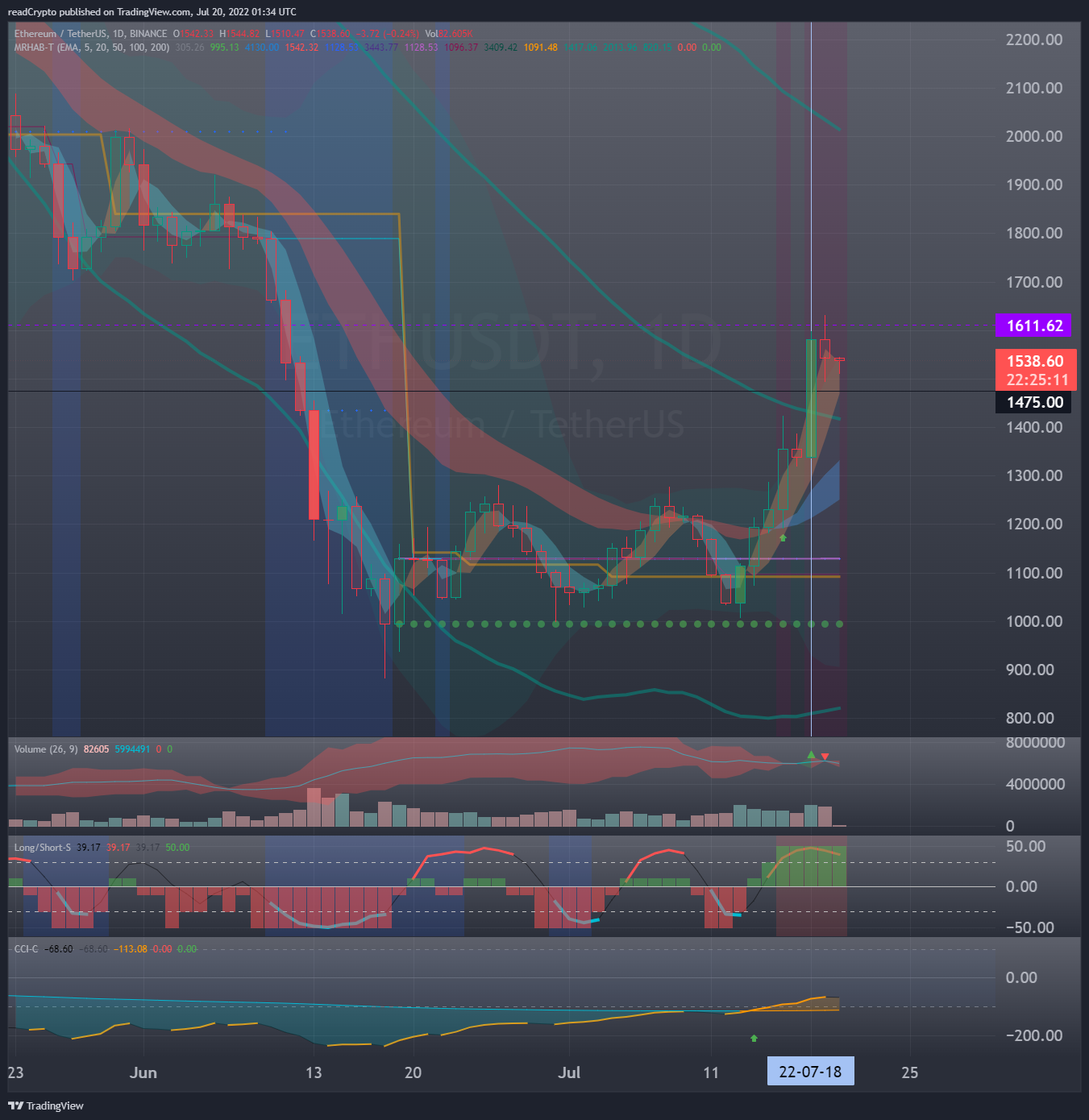Click the 1000.00 price axis label

click(x=1034, y=621)
